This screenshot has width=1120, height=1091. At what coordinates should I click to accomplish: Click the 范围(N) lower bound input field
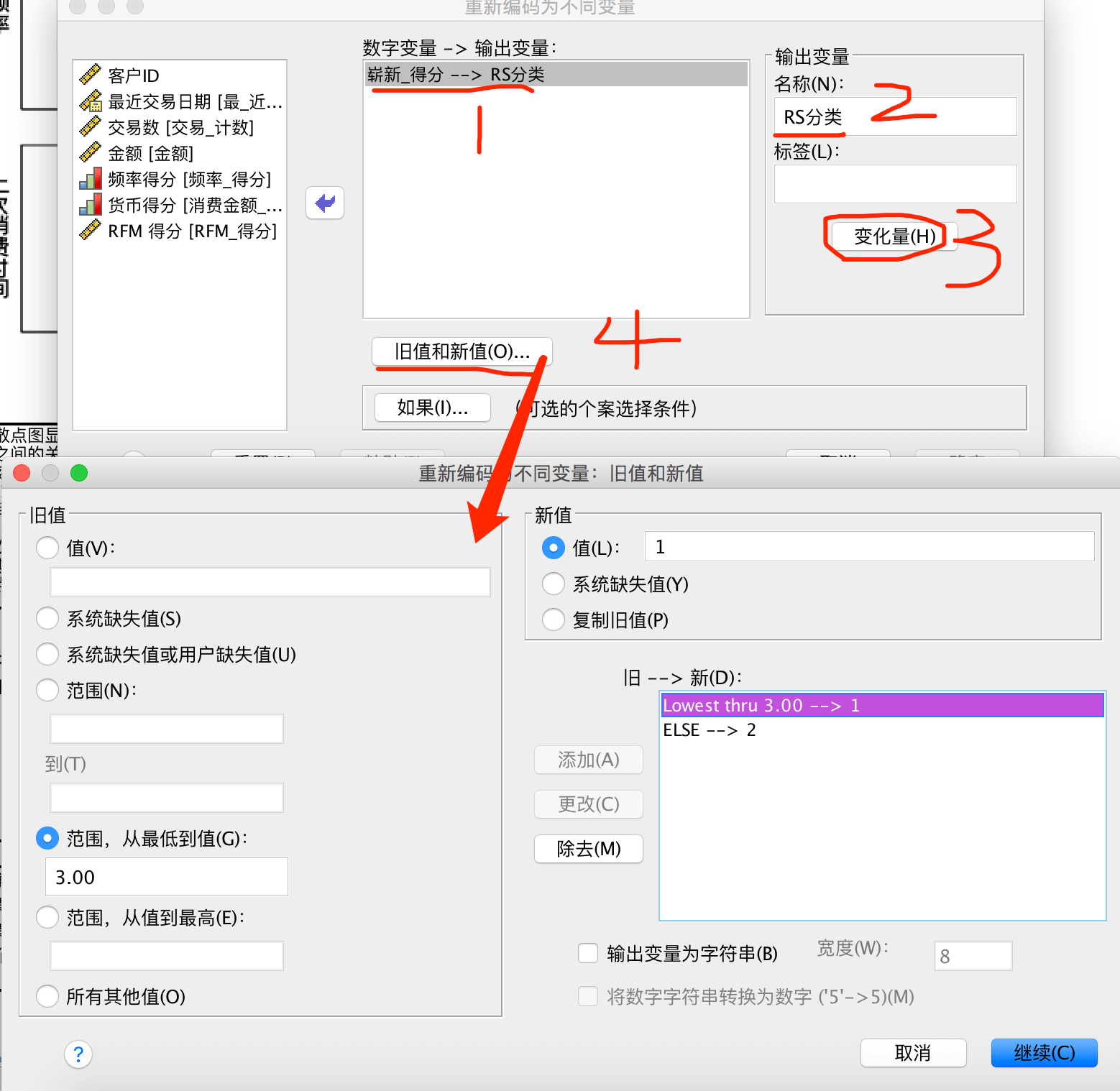[x=167, y=729]
